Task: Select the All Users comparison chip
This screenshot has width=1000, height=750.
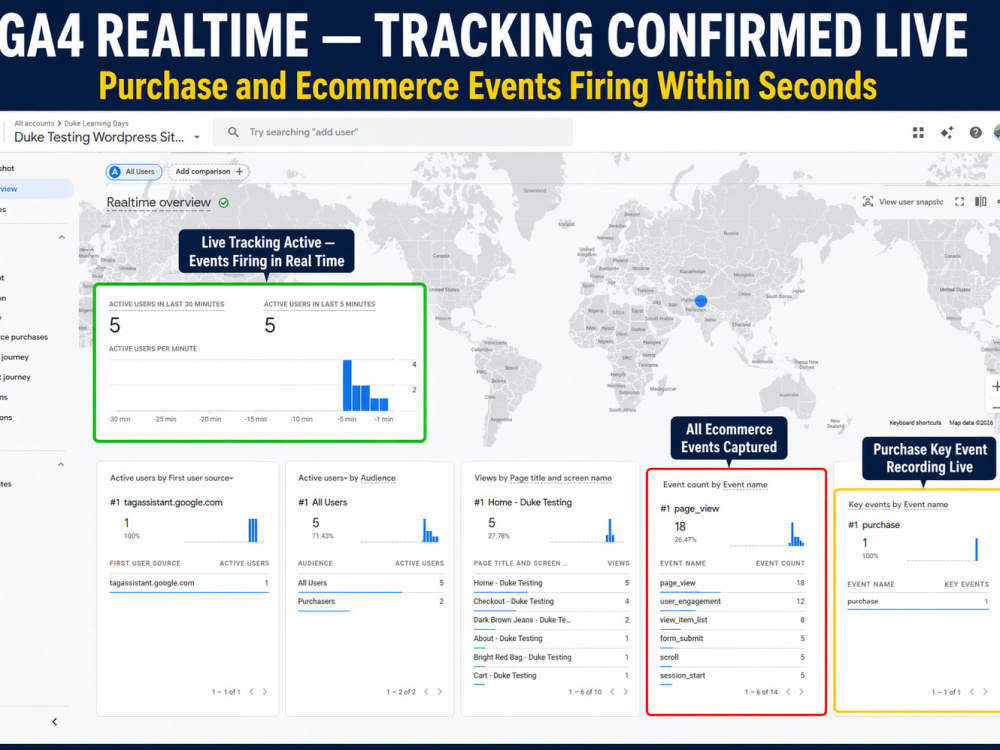Action: click(134, 172)
